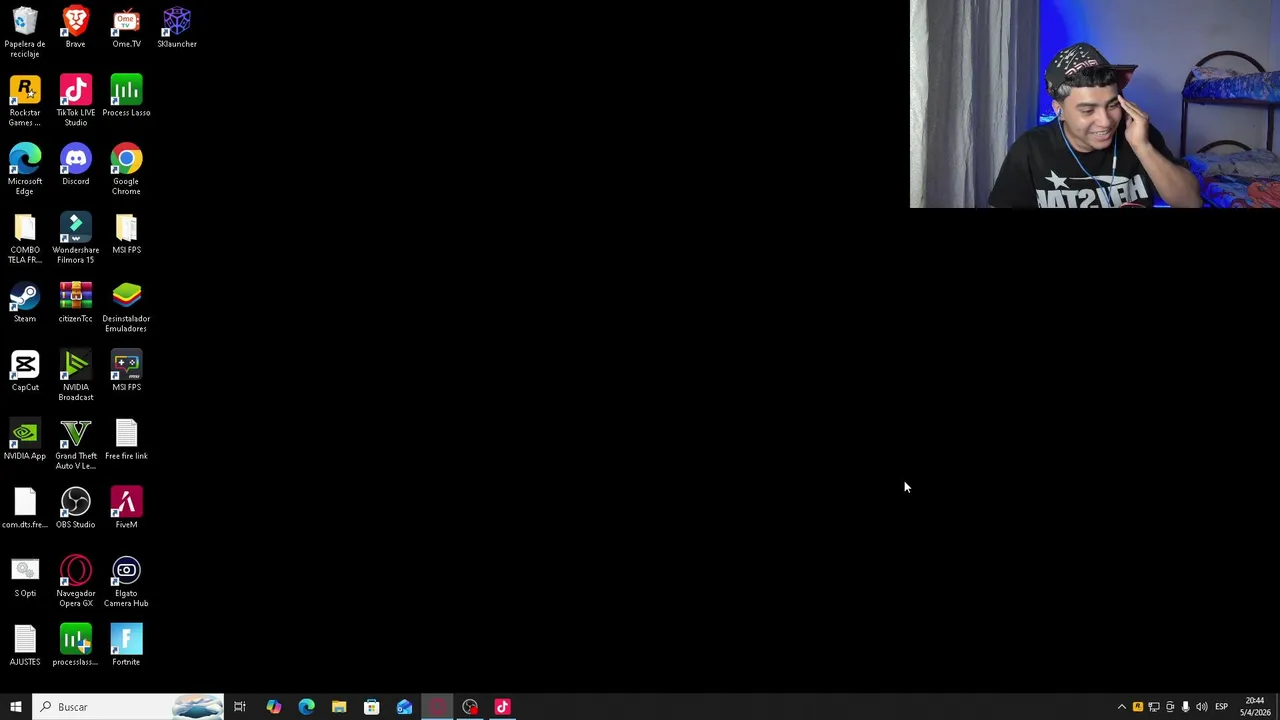Image resolution: width=1280 pixels, height=720 pixels.
Task: Select the SKlauncher desktop icon
Action: (177, 27)
